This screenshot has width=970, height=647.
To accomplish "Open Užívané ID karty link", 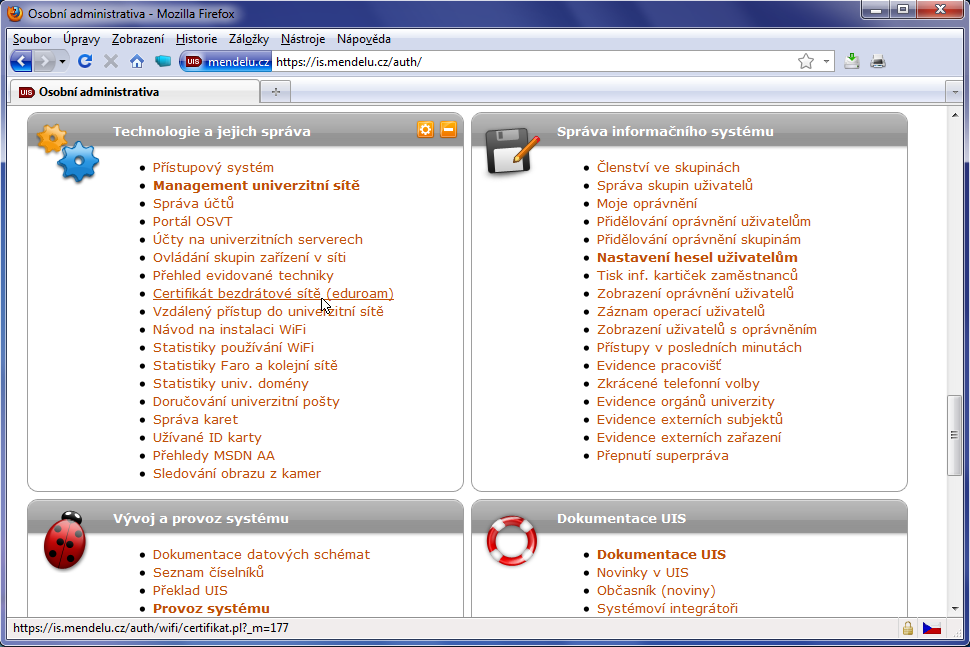I will pyautogui.click(x=207, y=438).
